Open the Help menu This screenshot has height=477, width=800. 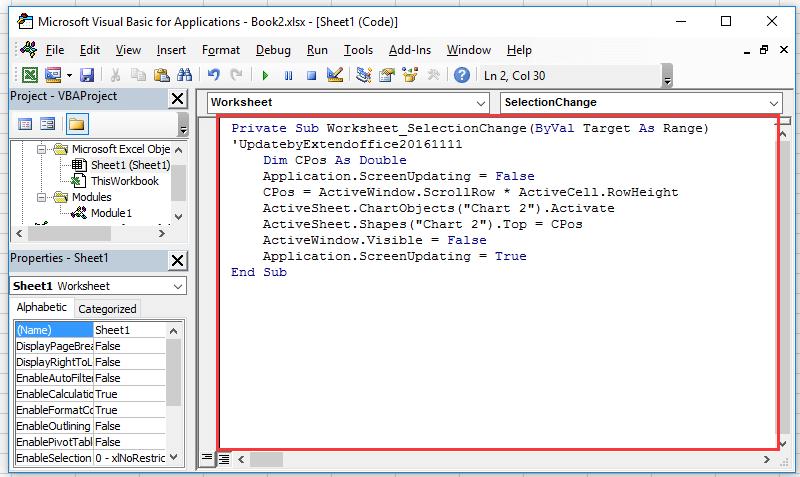coord(519,50)
